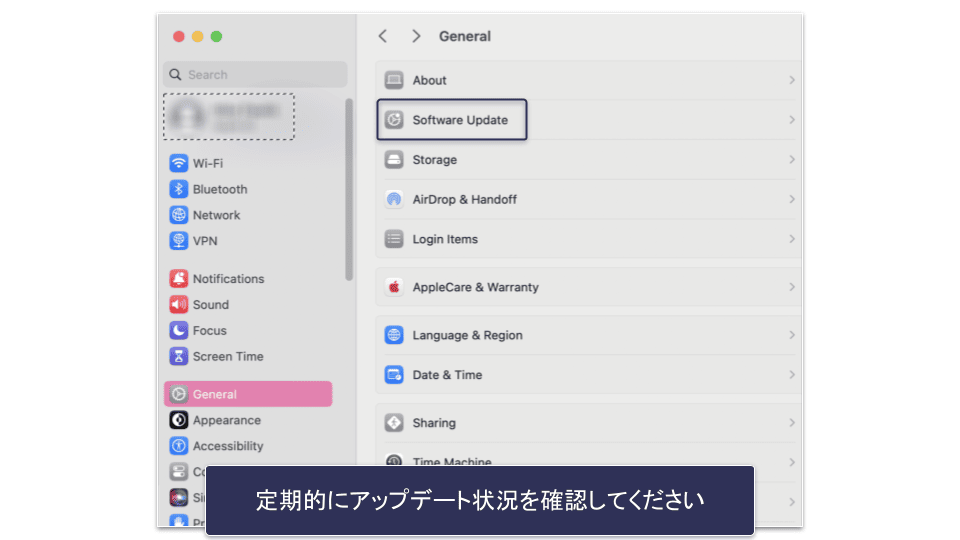
Task: Open the Storage row chevron
Action: pos(792,160)
